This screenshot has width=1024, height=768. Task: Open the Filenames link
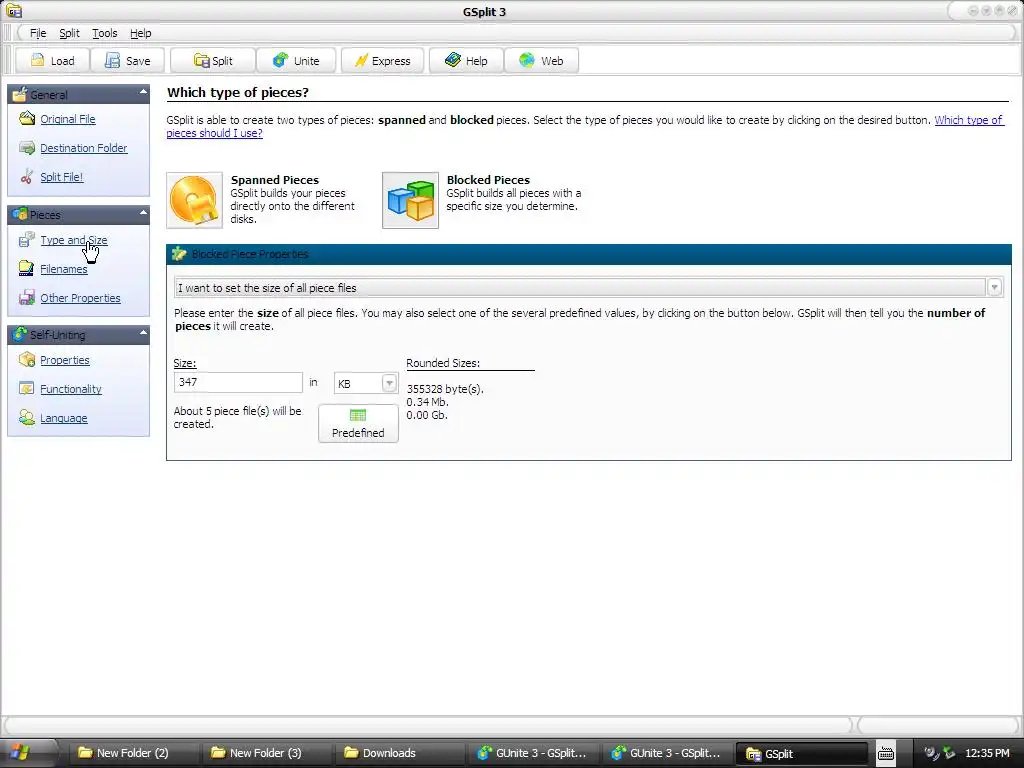point(63,269)
